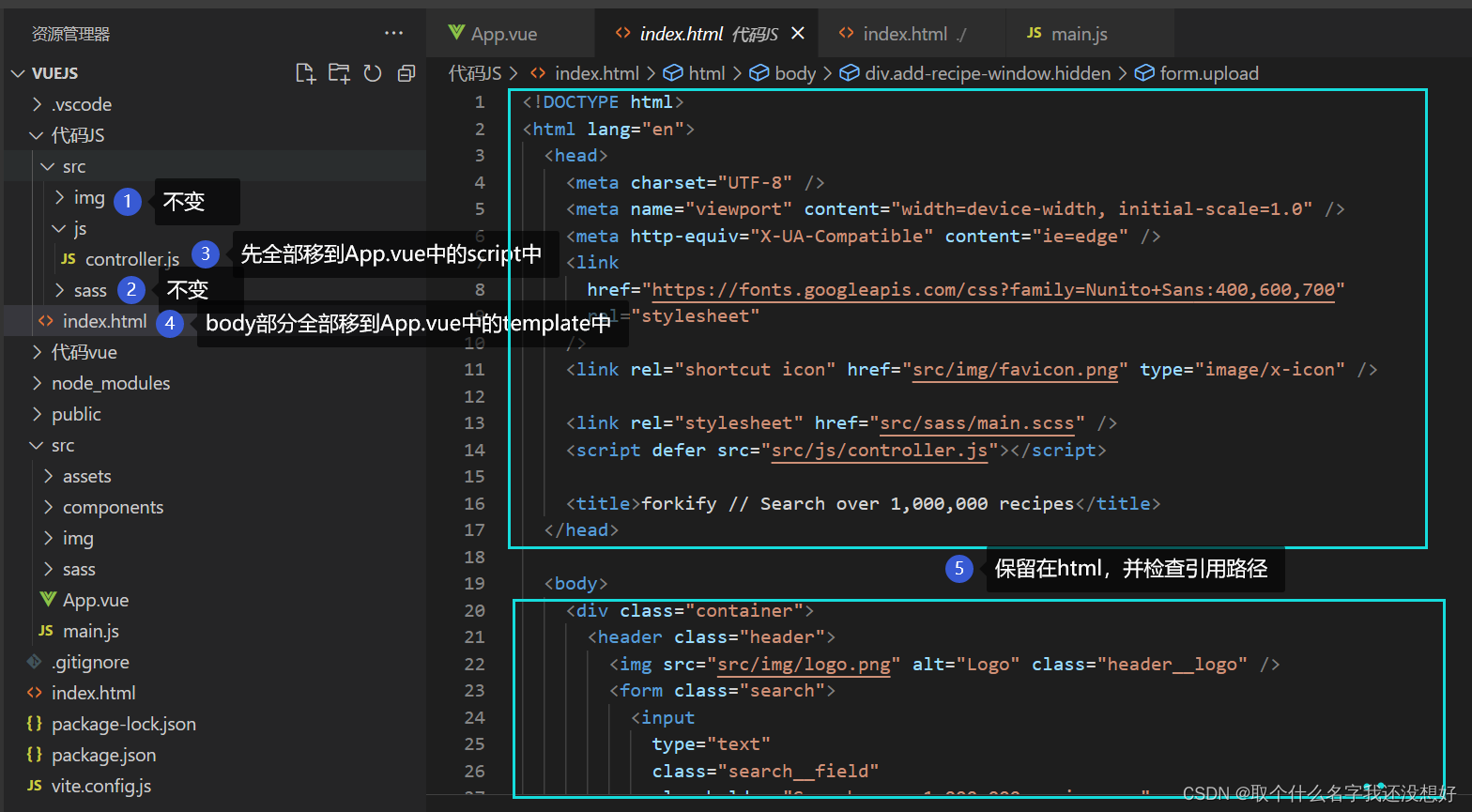
Task: Click the class="search__field" attribute
Action: tap(765, 772)
